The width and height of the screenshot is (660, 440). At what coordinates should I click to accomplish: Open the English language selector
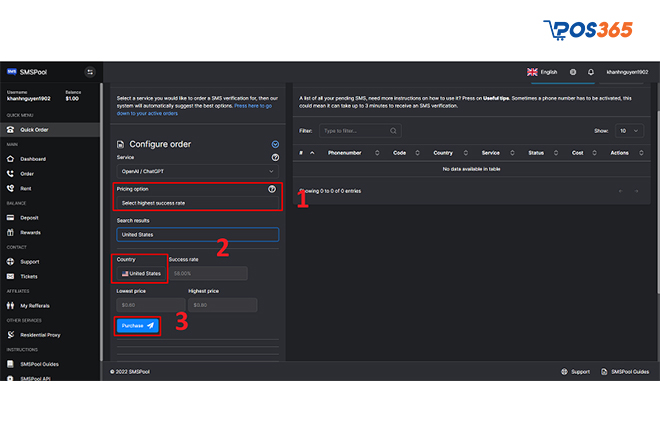[544, 72]
